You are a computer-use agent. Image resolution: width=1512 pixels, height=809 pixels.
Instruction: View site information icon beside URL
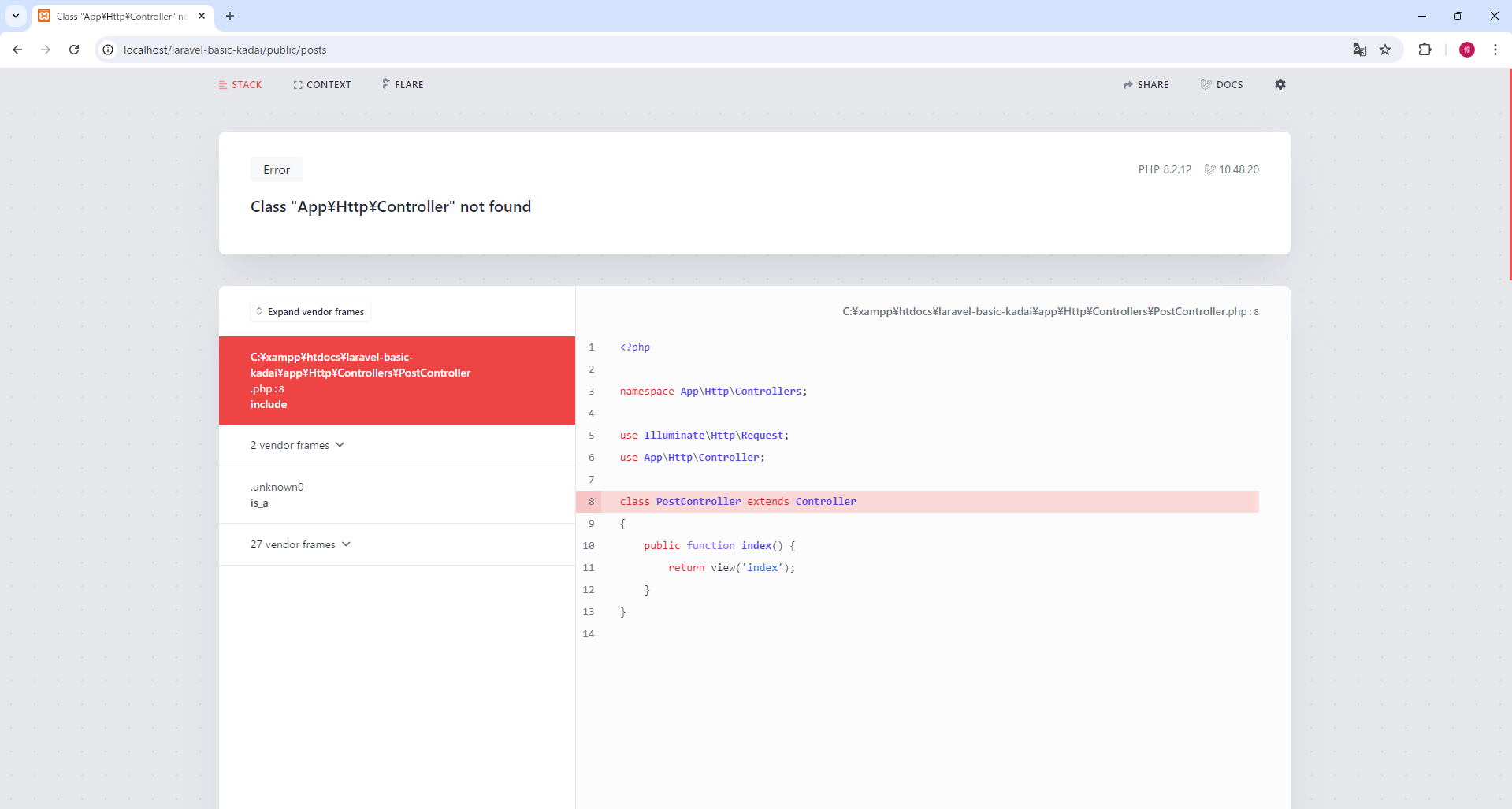click(109, 50)
